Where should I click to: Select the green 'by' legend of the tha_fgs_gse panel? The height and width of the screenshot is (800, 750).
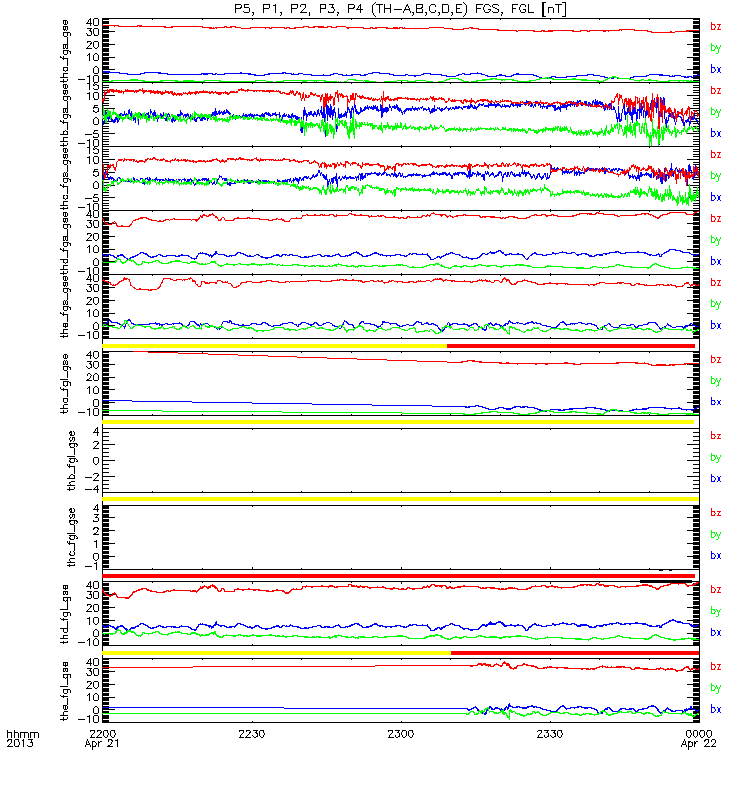715,48
